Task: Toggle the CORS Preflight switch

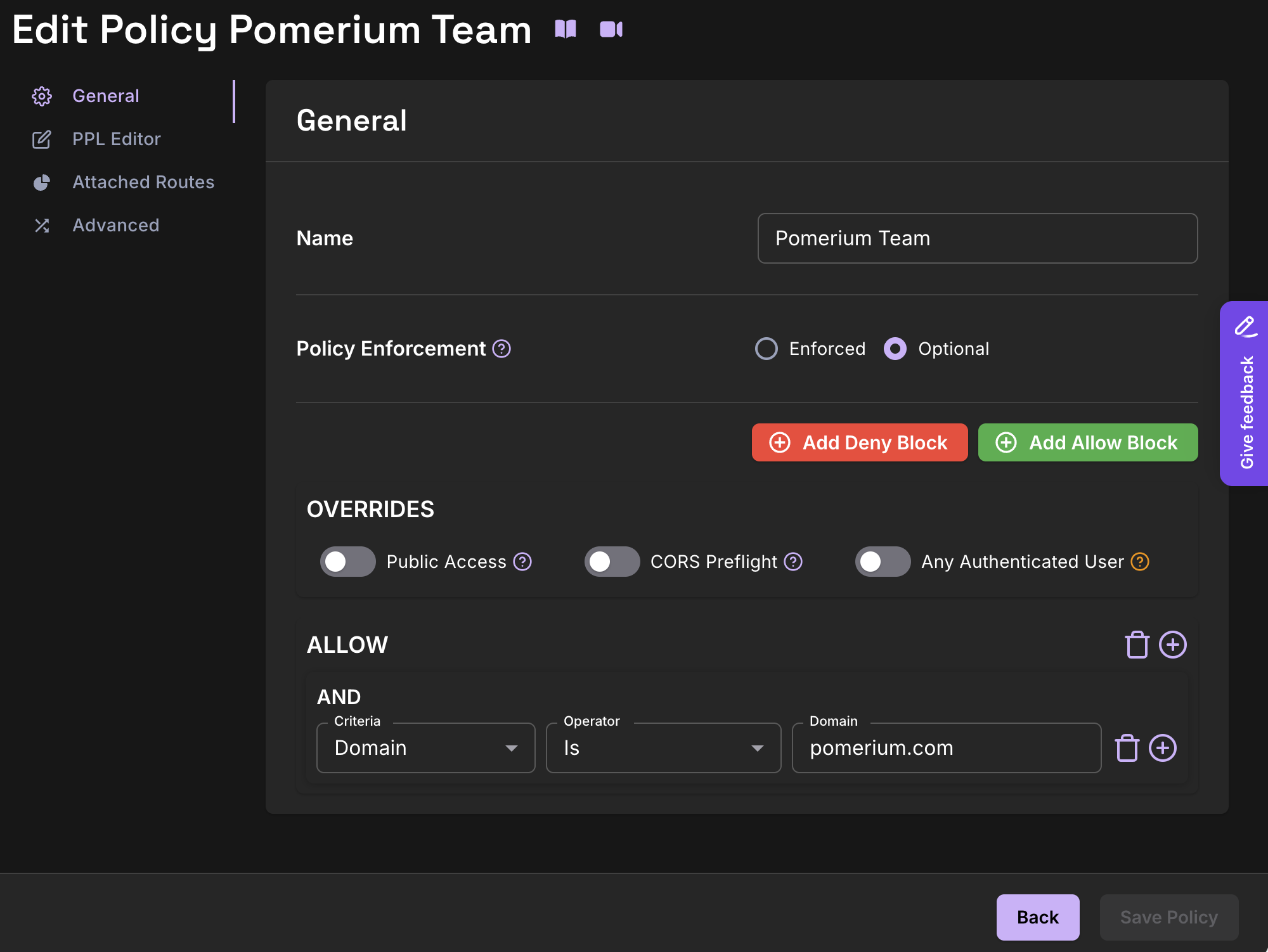Action: (612, 562)
